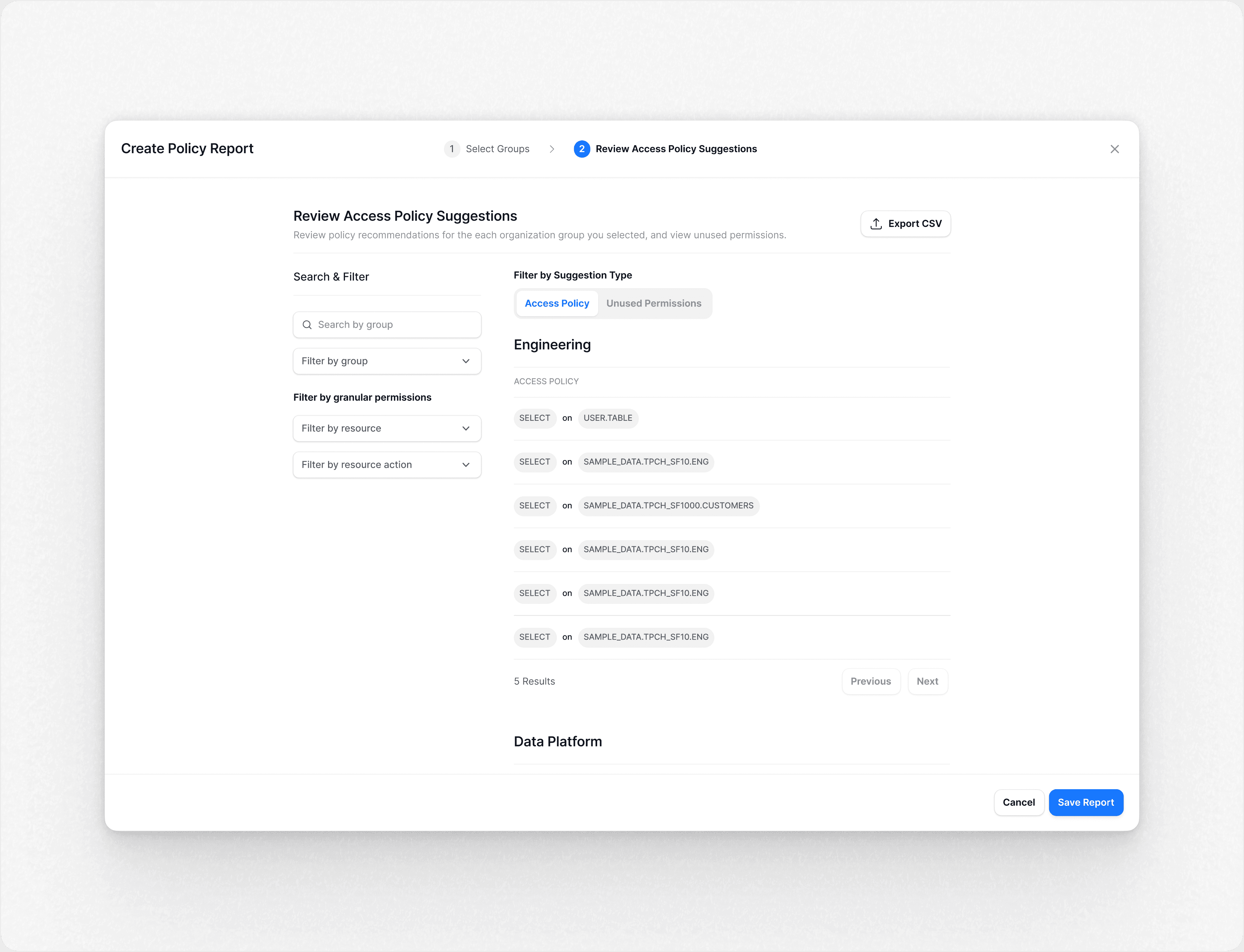1244x952 pixels.
Task: Click the magnifier icon in the group search
Action: 307,325
